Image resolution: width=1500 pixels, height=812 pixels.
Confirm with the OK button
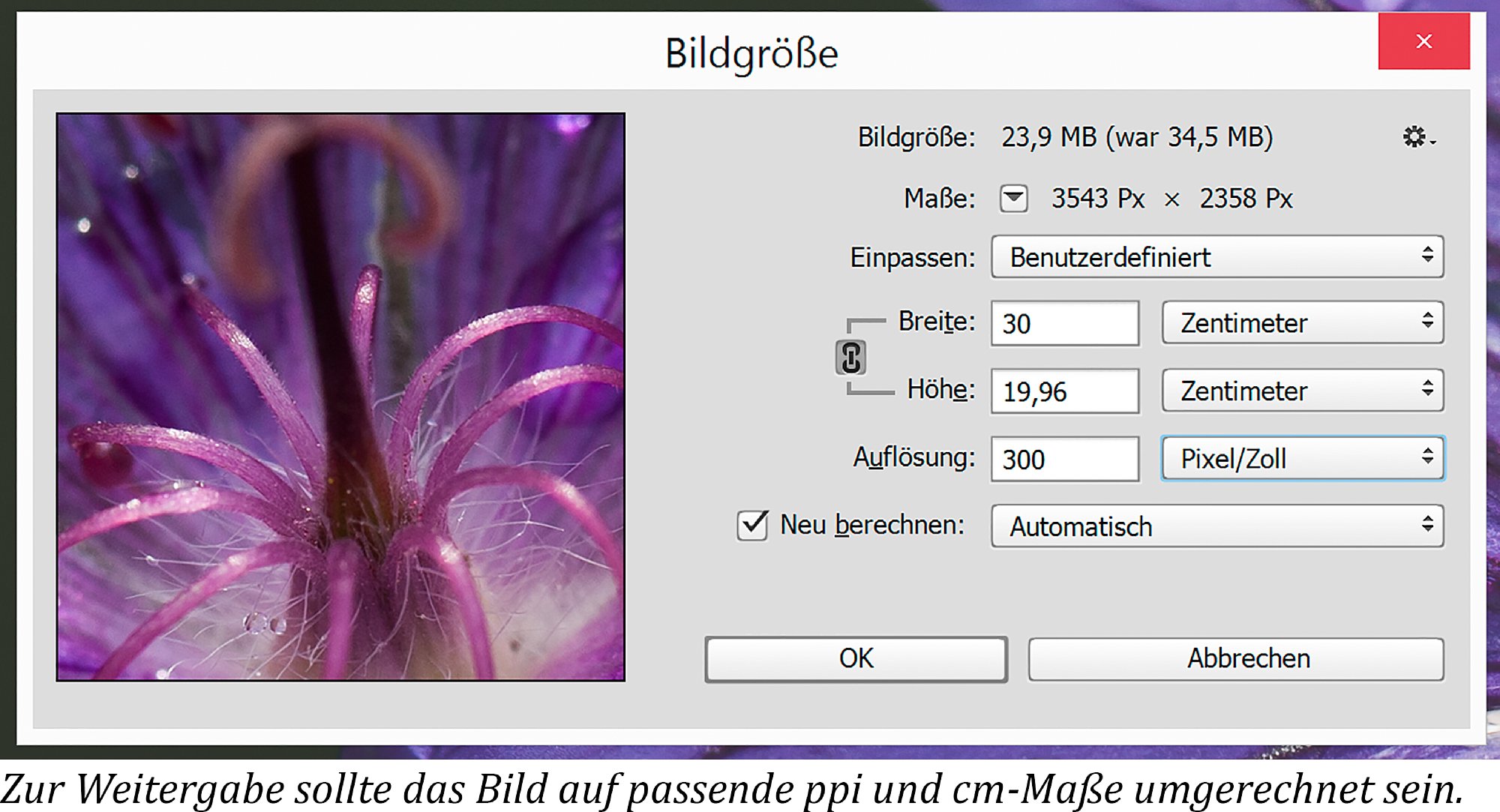coord(856,659)
